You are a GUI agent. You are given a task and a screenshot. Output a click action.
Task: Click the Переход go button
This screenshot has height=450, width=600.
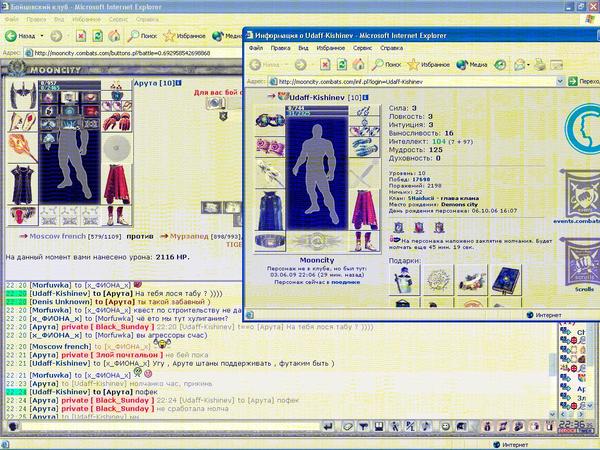tap(584, 82)
